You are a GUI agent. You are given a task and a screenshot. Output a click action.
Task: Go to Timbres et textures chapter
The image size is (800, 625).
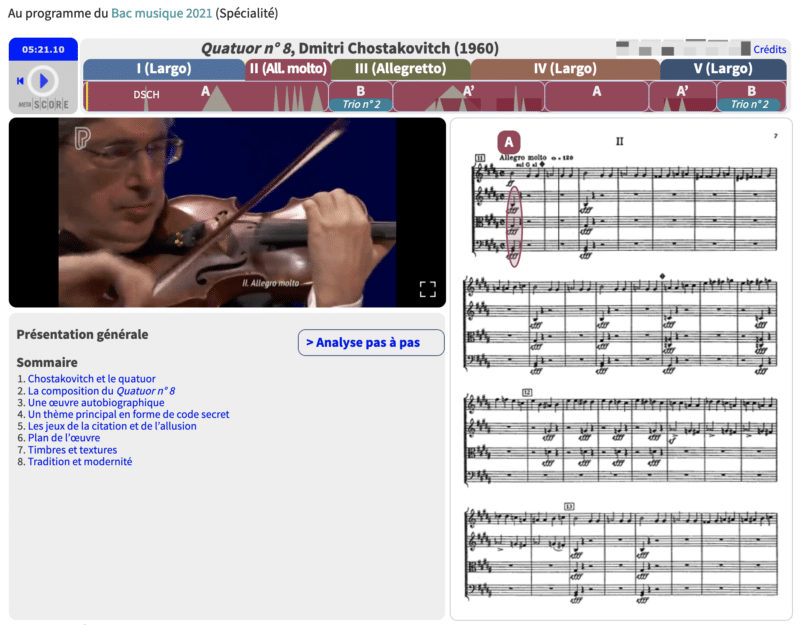(72, 450)
